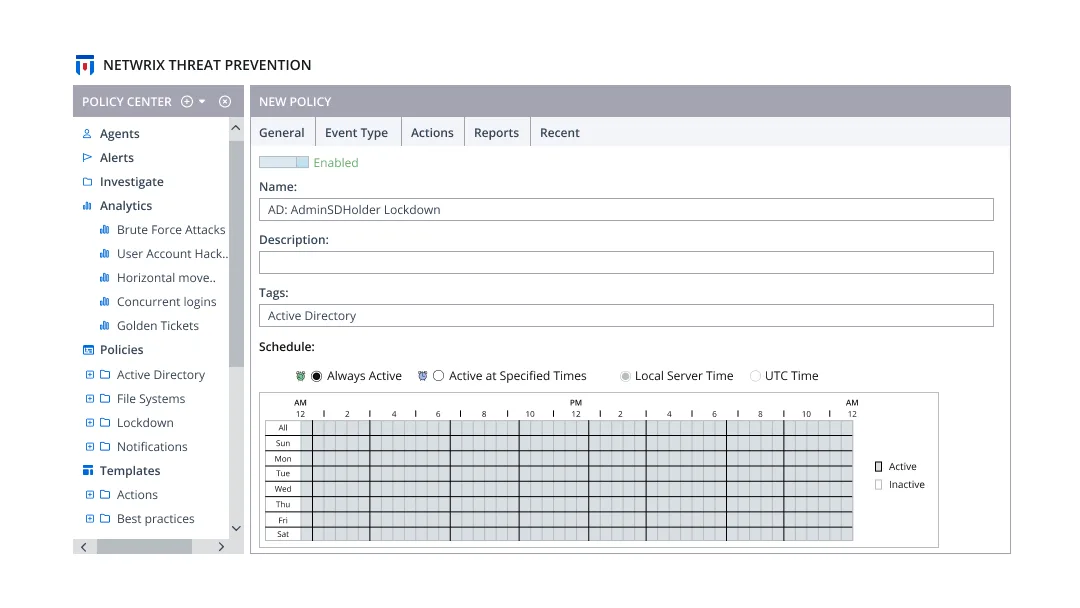Screen dimensions: 1080x608
Task: Switch to the Recent tab
Action: pos(560,132)
